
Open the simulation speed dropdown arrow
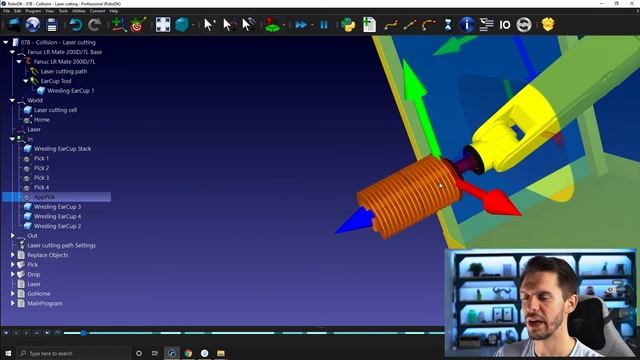click(312, 25)
